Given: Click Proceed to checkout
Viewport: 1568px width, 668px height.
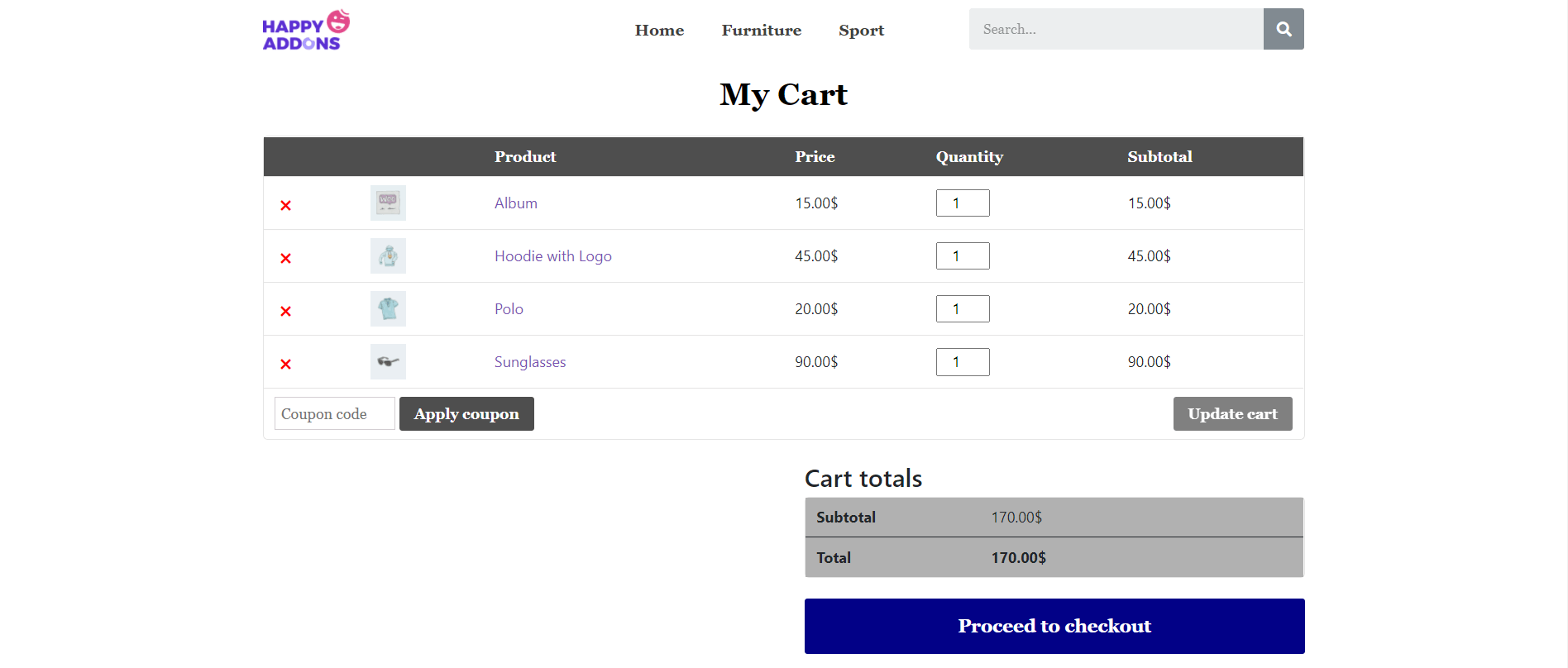Looking at the screenshot, I should point(1054,626).
